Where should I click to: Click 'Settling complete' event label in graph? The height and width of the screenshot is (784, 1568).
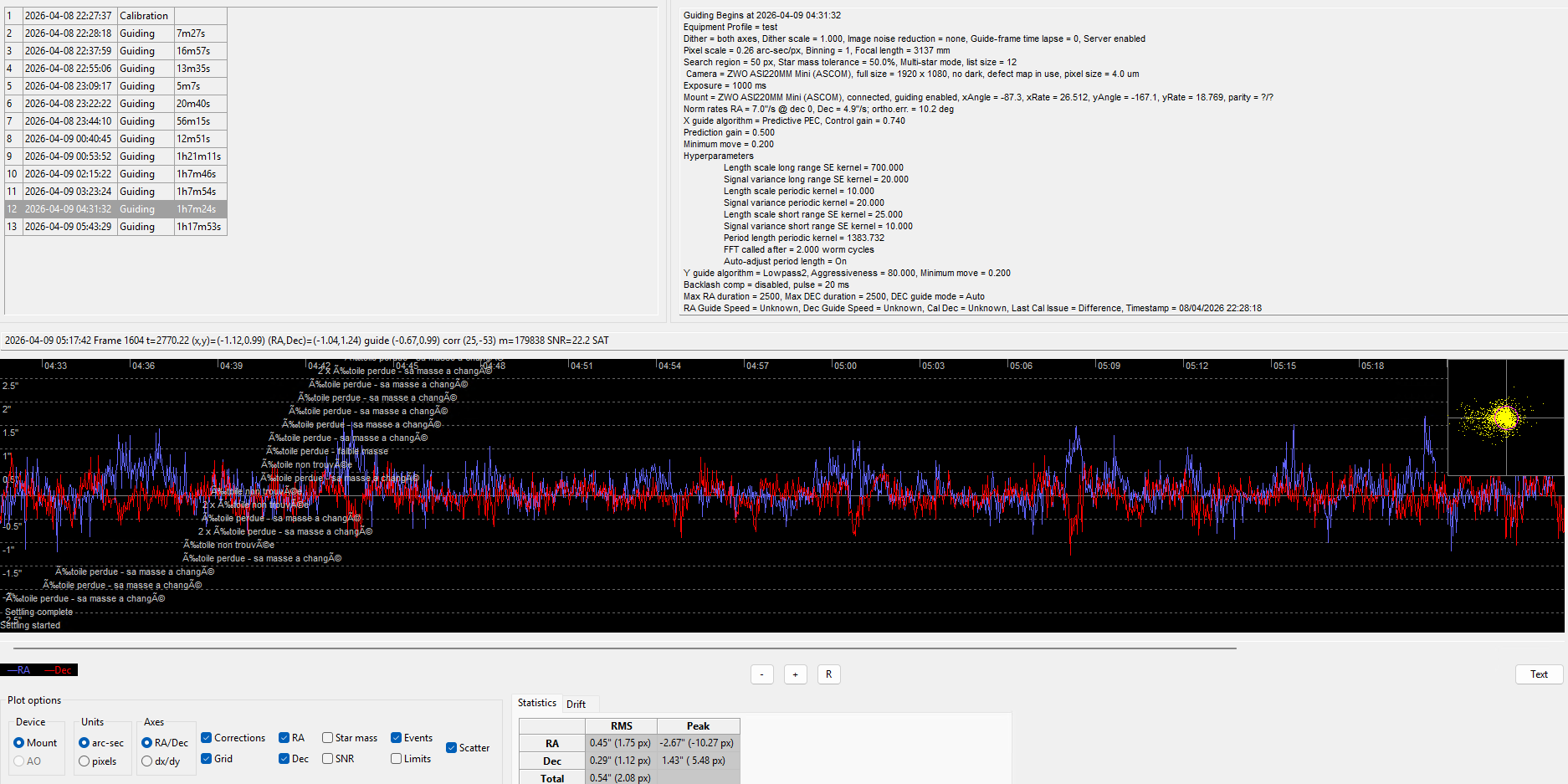pos(39,612)
